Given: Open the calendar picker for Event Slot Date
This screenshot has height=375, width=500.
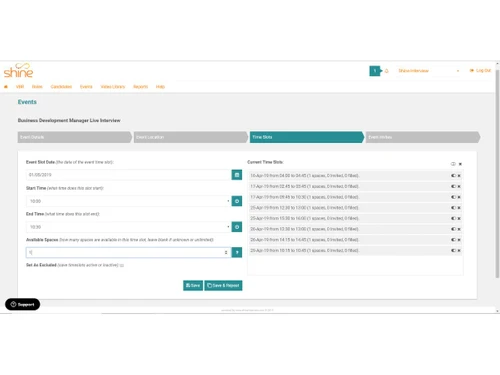Looking at the screenshot, I should pyautogui.click(x=237, y=175).
